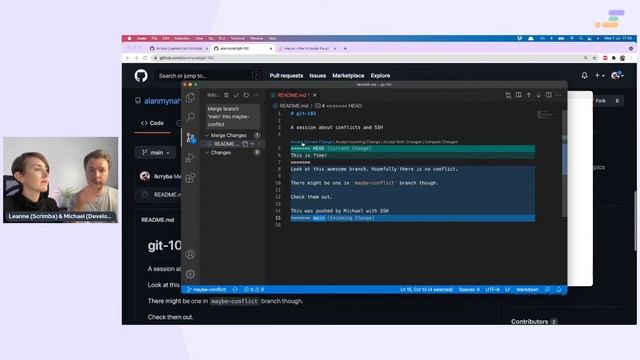Close the README.md editor tab
This screenshot has height=360, width=640.
315,95
